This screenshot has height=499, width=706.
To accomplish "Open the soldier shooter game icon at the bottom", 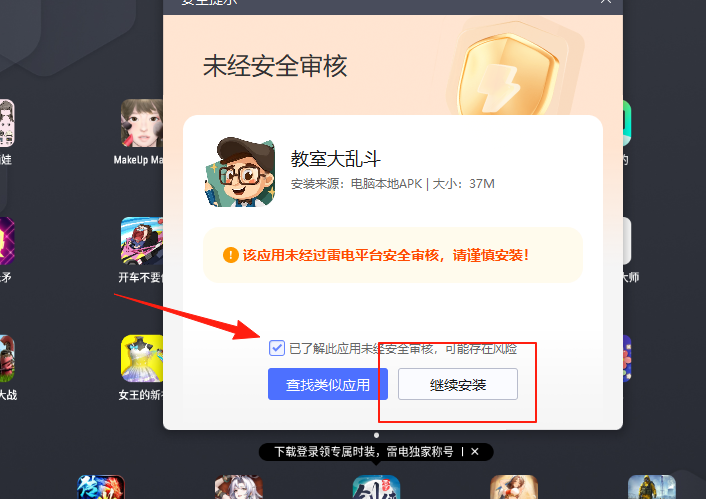I will tap(652, 487).
